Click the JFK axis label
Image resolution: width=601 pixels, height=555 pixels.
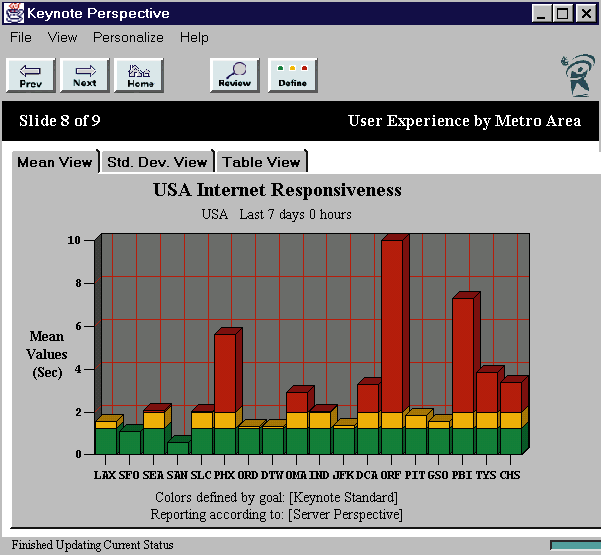coord(343,475)
